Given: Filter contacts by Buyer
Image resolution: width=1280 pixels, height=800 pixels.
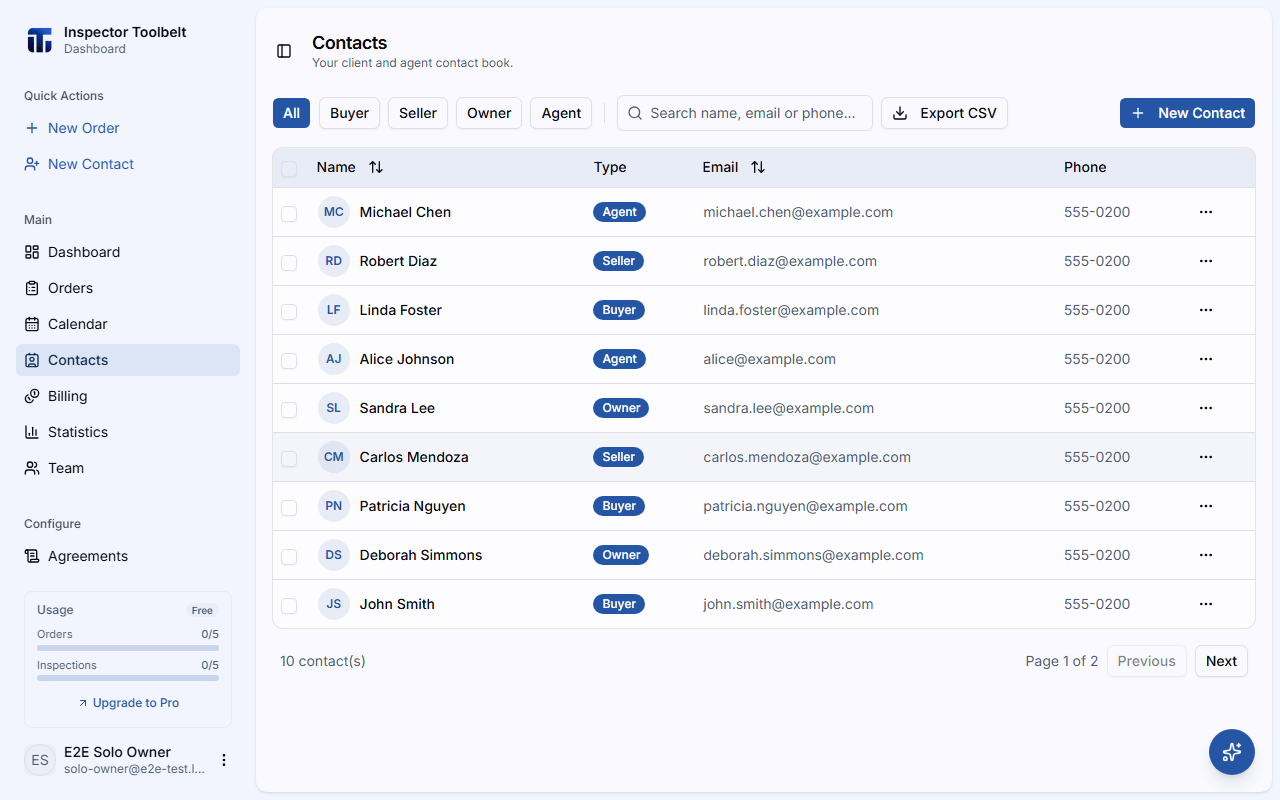Looking at the screenshot, I should point(349,113).
